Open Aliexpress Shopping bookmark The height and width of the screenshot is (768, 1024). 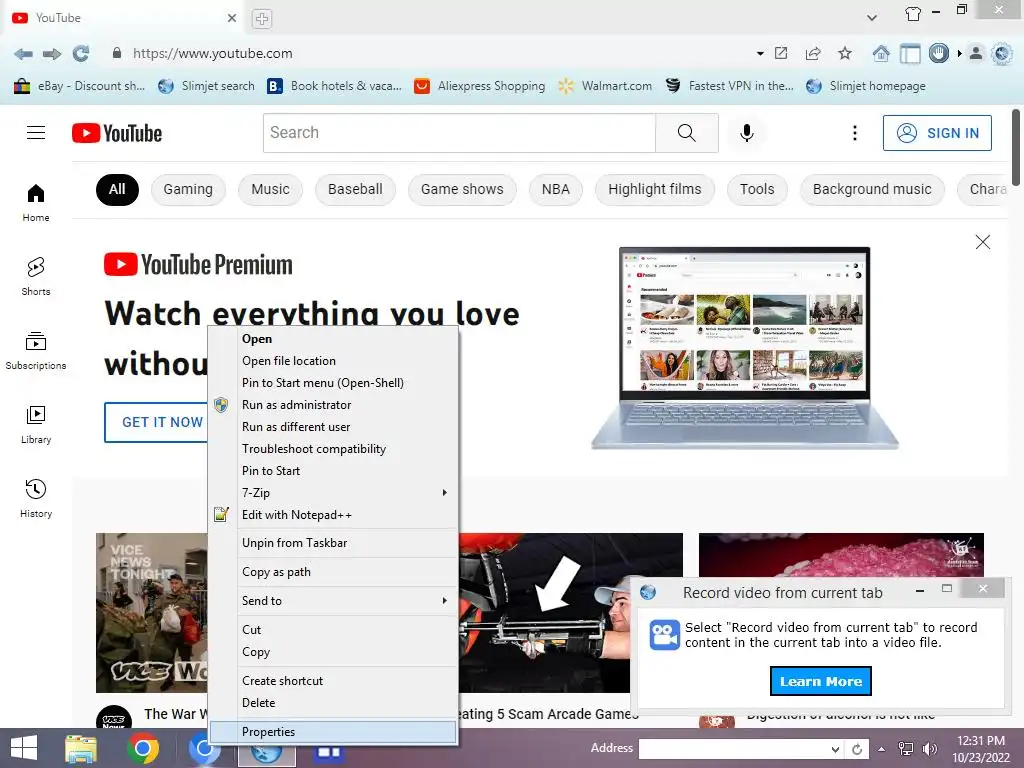[480, 86]
